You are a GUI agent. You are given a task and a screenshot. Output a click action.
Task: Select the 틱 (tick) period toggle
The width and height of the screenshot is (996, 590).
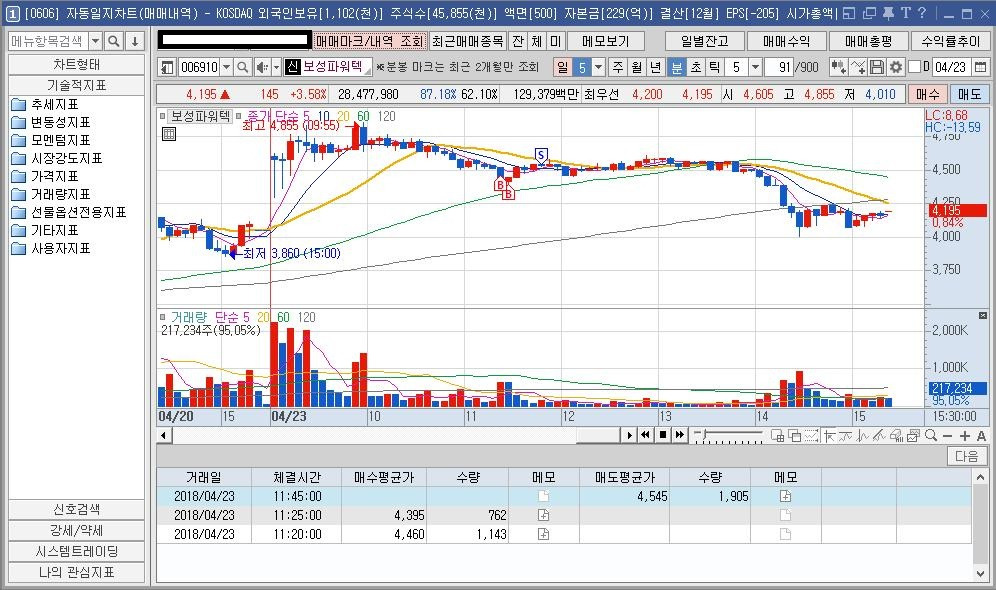pos(715,67)
